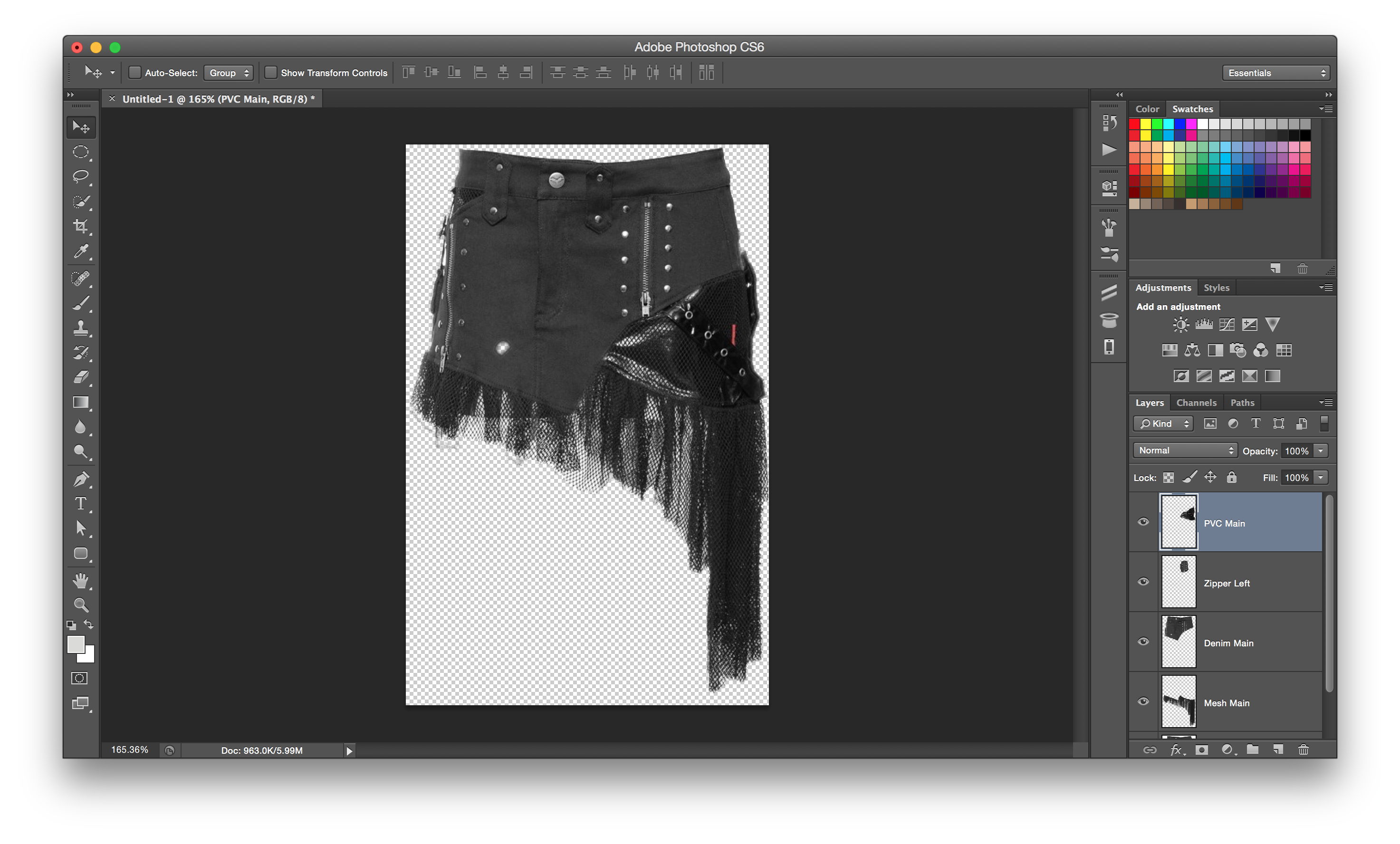1400x844 pixels.
Task: Open the Layers panel flyout menu
Action: pos(1325,403)
